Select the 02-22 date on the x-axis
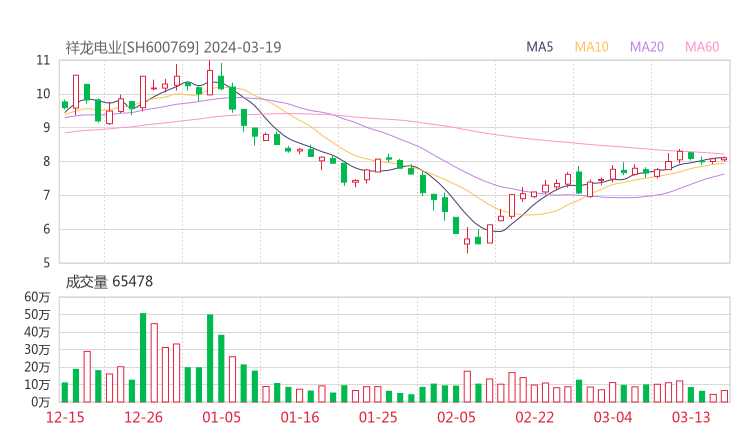Screen dimensions: 740x440 point(534,416)
